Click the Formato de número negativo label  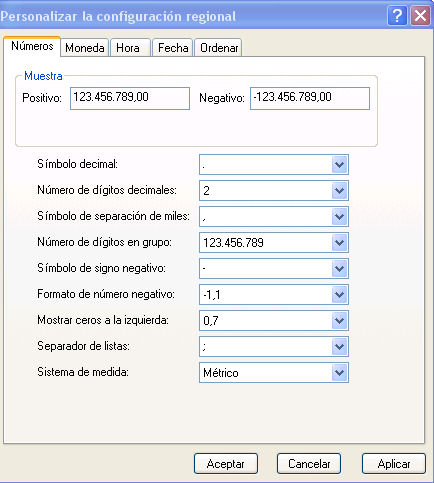[106, 294]
